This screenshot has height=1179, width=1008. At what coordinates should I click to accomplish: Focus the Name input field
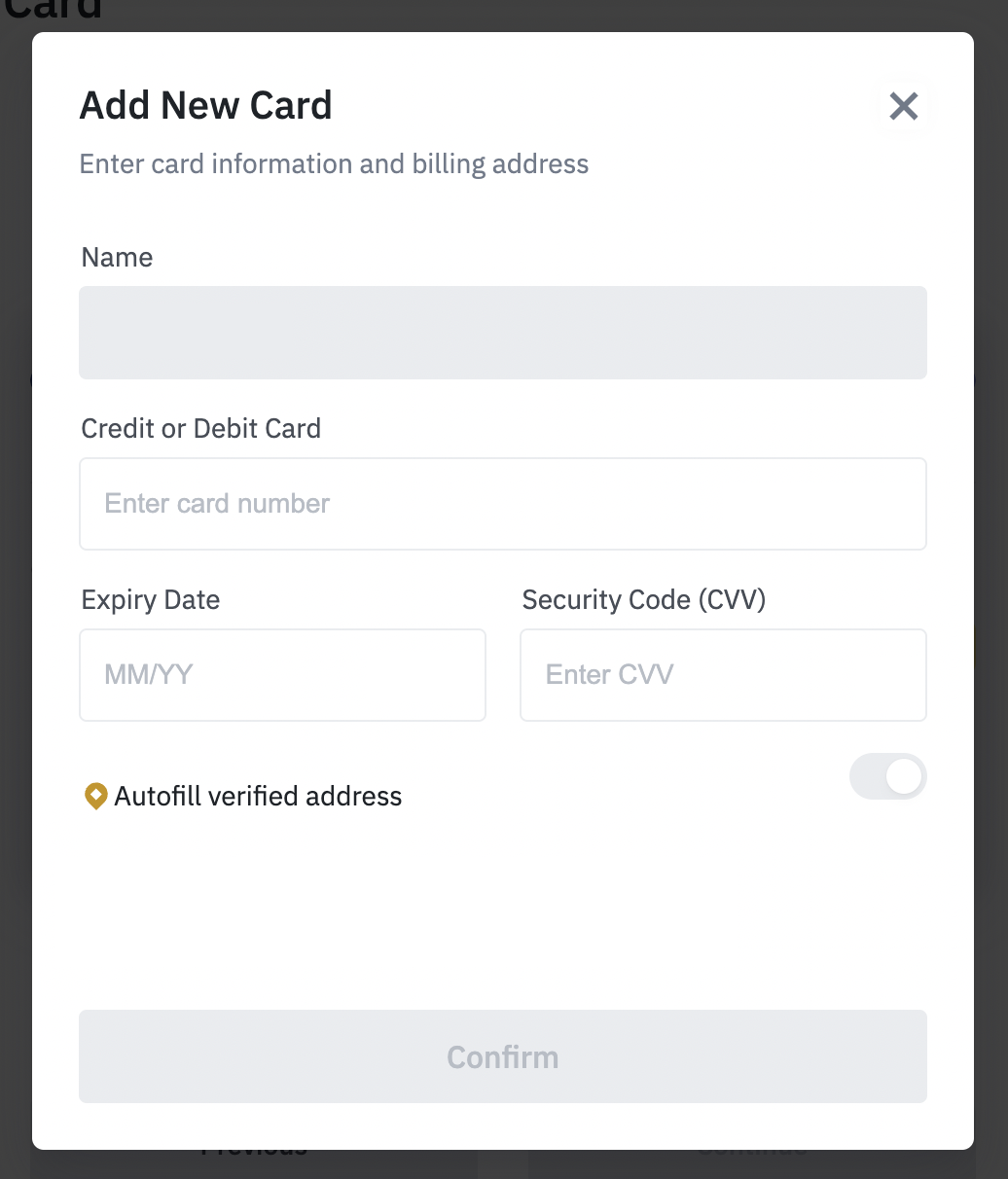[x=503, y=333]
